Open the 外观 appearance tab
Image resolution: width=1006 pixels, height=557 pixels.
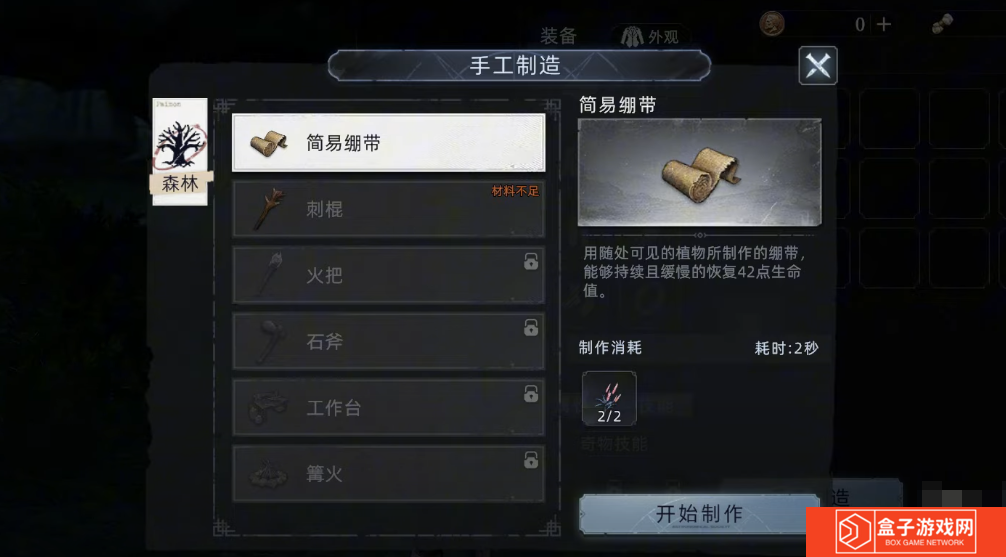(651, 37)
